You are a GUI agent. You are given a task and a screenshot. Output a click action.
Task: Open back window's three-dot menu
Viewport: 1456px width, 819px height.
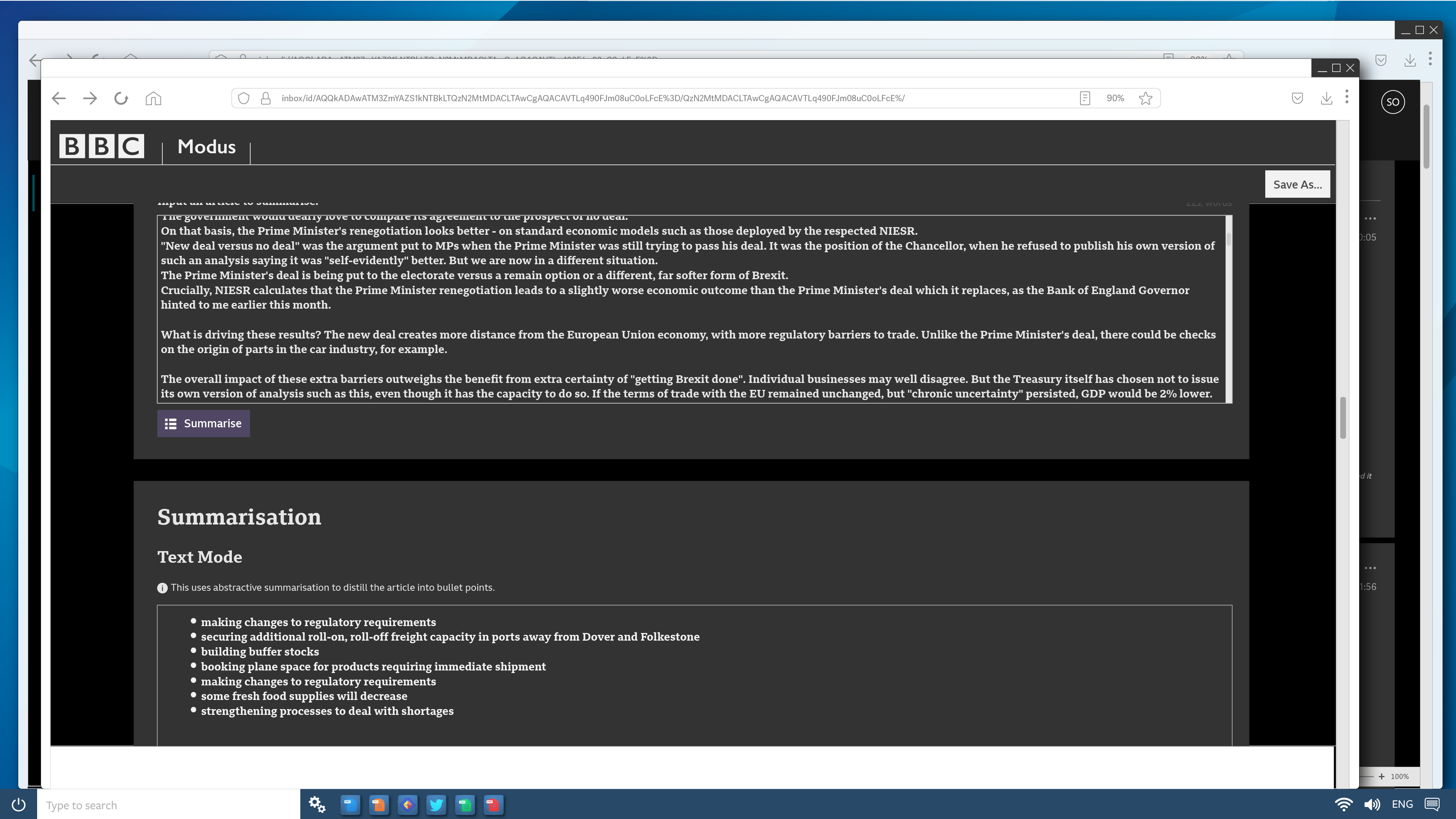1430,59
